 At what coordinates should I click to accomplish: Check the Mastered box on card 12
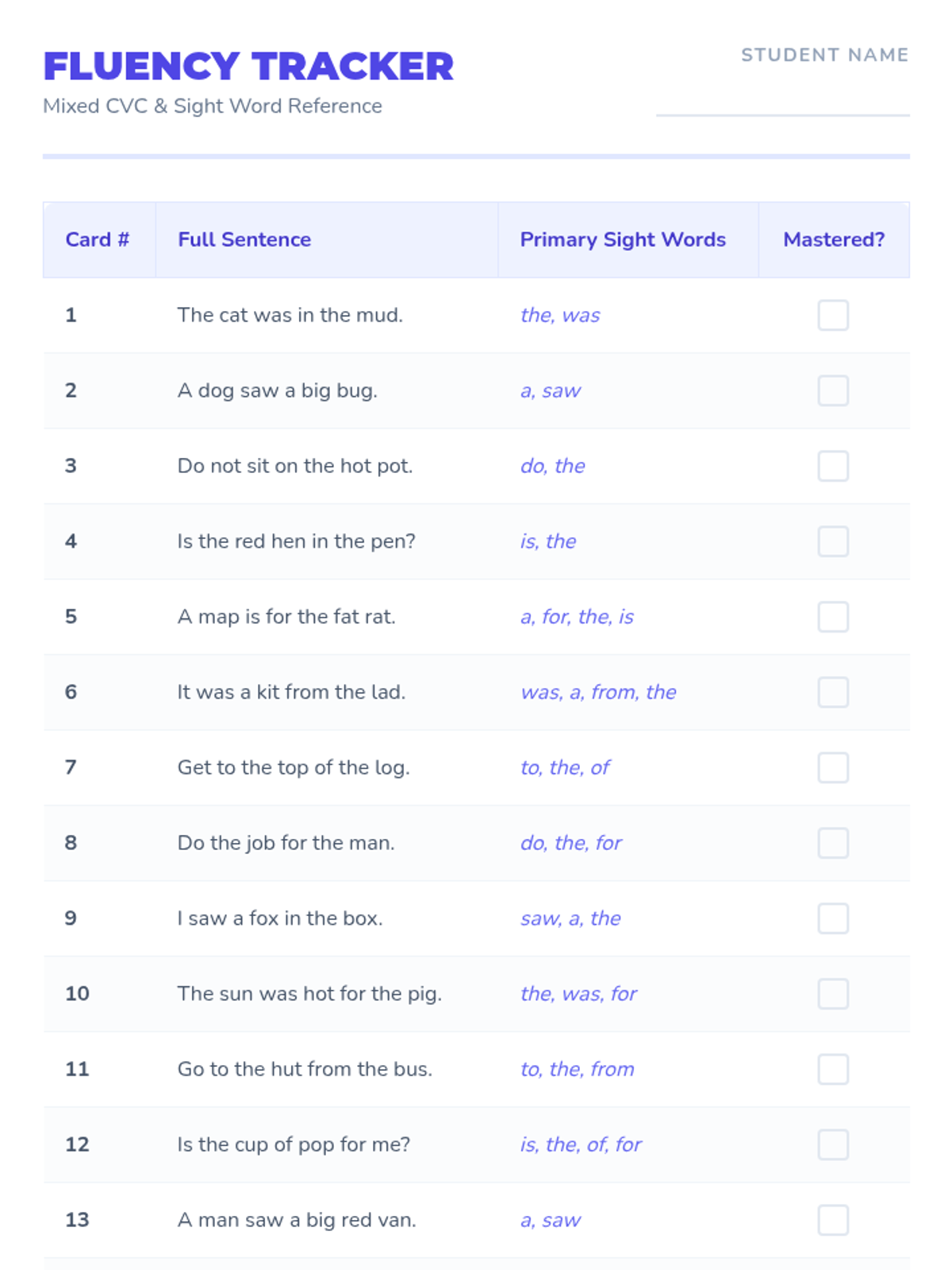(x=833, y=1145)
